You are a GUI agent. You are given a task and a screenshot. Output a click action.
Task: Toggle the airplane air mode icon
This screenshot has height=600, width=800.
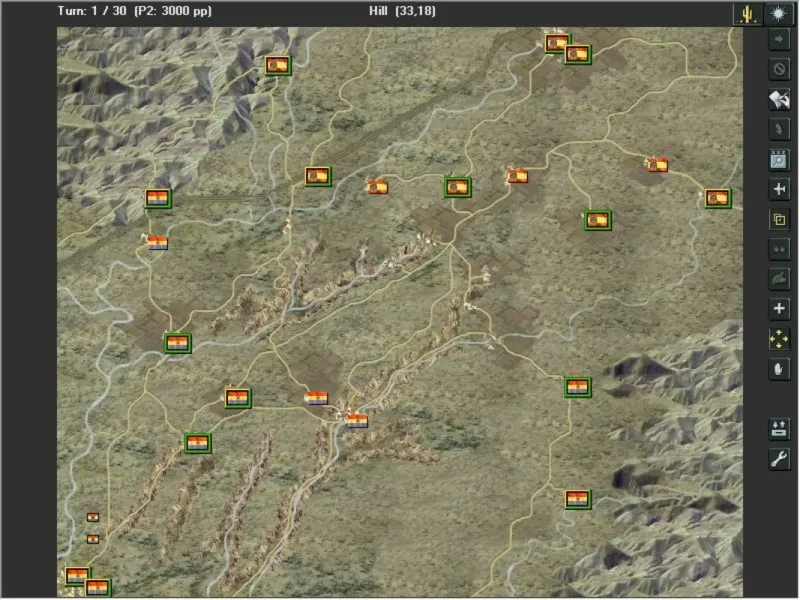pyautogui.click(x=779, y=189)
